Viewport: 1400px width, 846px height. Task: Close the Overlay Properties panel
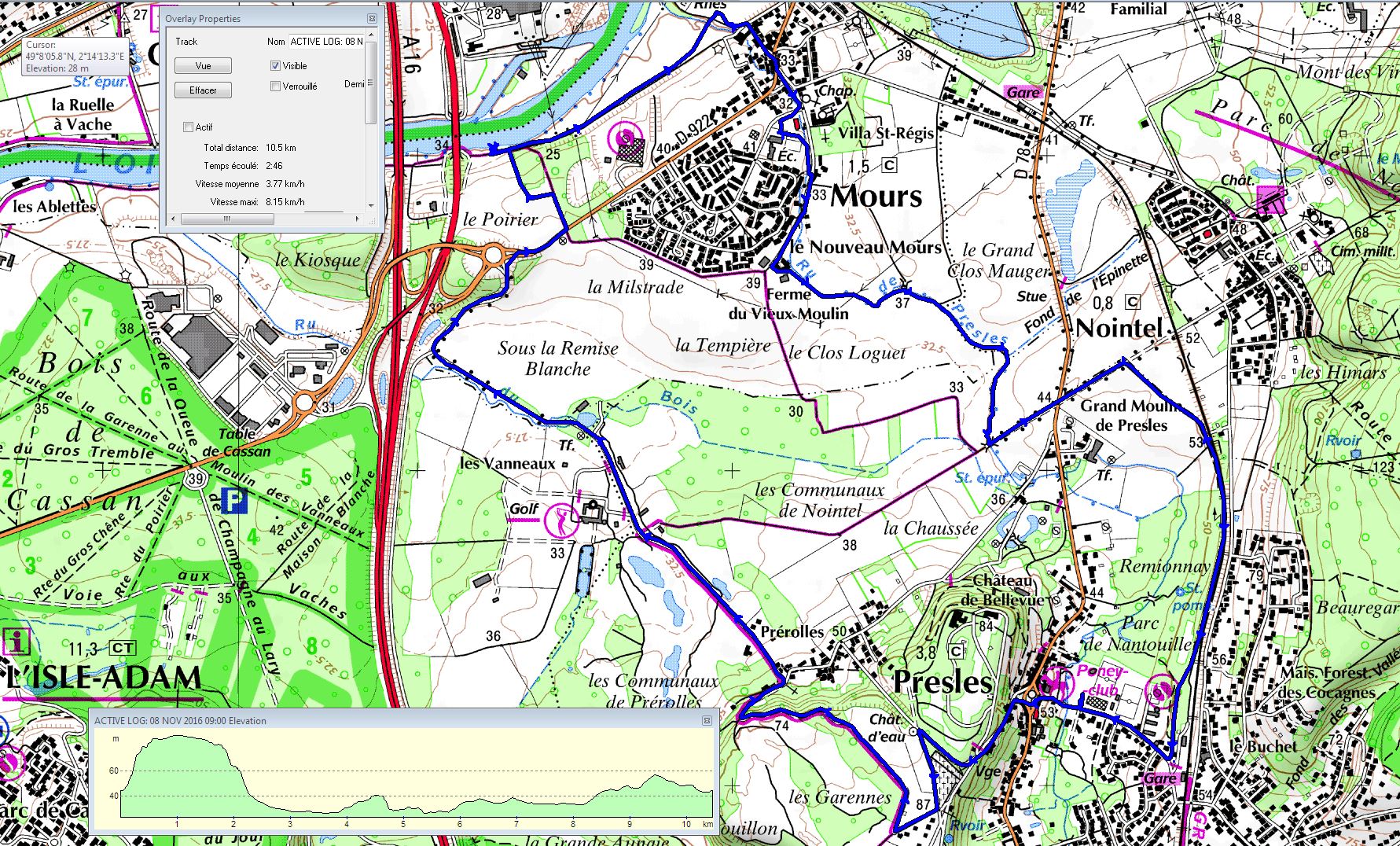(372, 19)
